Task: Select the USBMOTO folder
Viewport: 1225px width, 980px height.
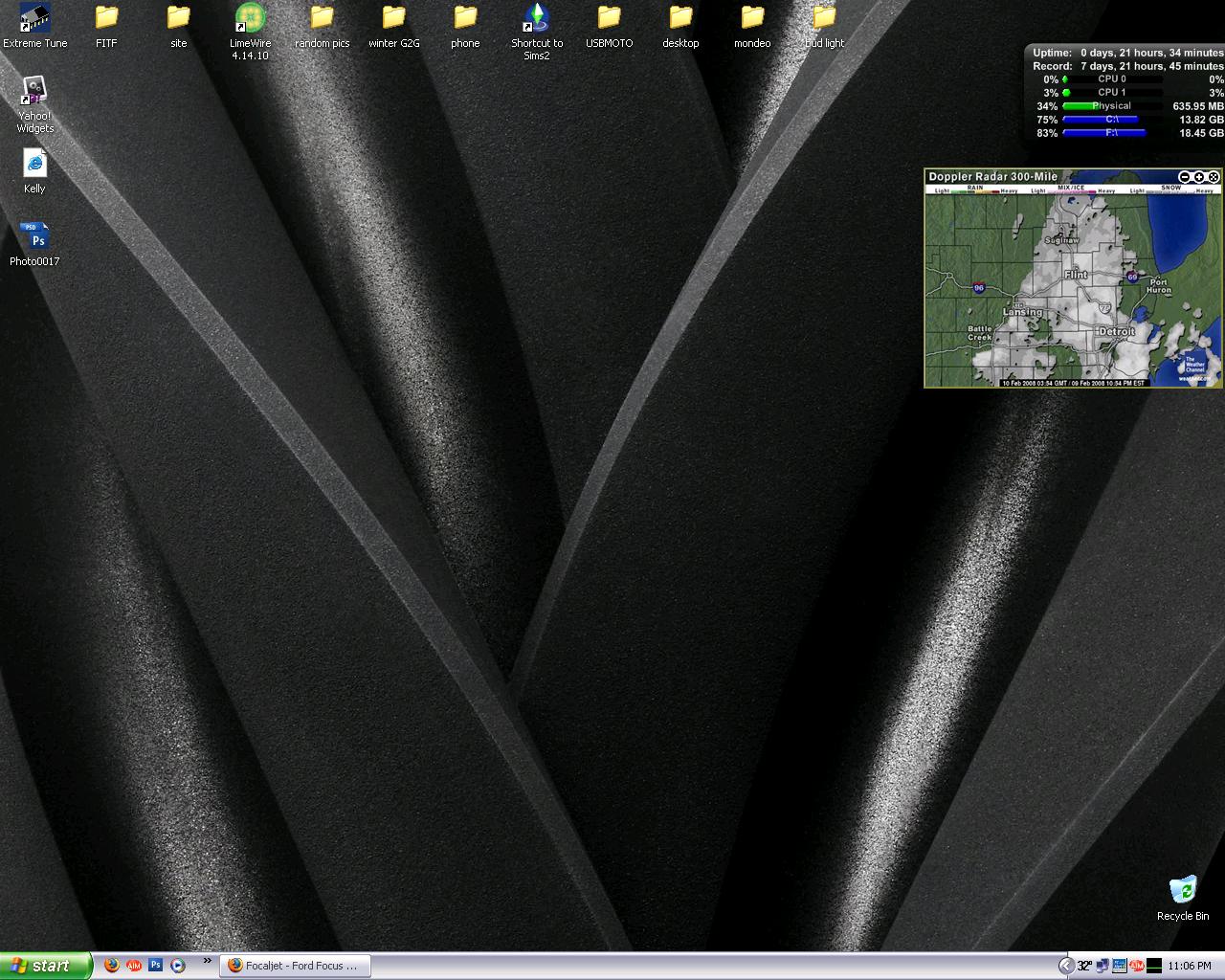Action: pyautogui.click(x=610, y=26)
